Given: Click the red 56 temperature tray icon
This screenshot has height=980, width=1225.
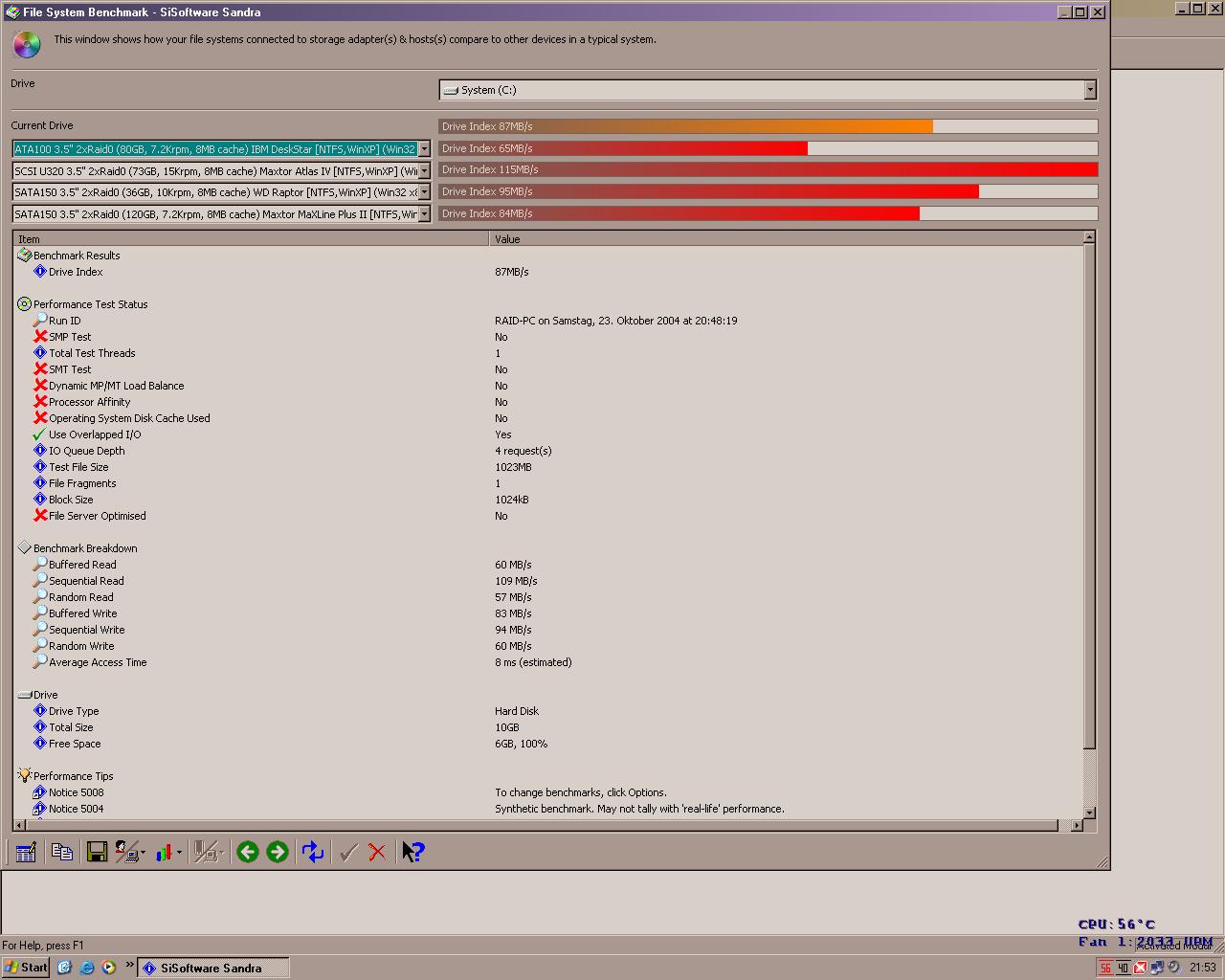Looking at the screenshot, I should (x=1105, y=968).
